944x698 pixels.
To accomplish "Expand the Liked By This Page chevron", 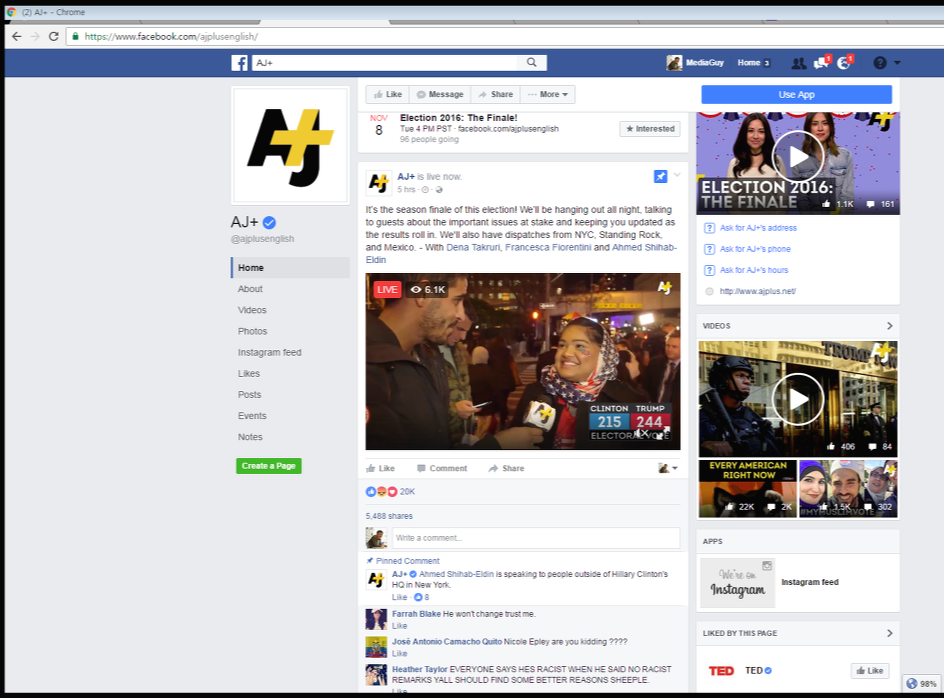I will 889,633.
